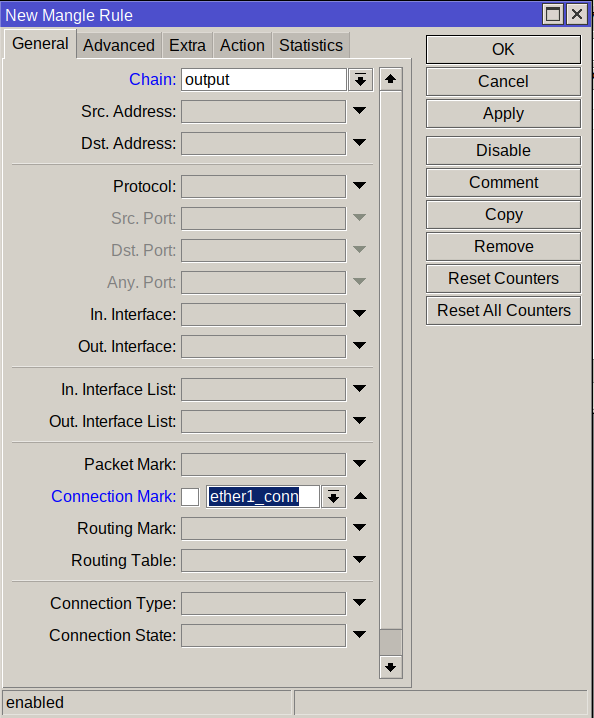Switch to the Action tab
The image size is (594, 718).
(x=242, y=45)
